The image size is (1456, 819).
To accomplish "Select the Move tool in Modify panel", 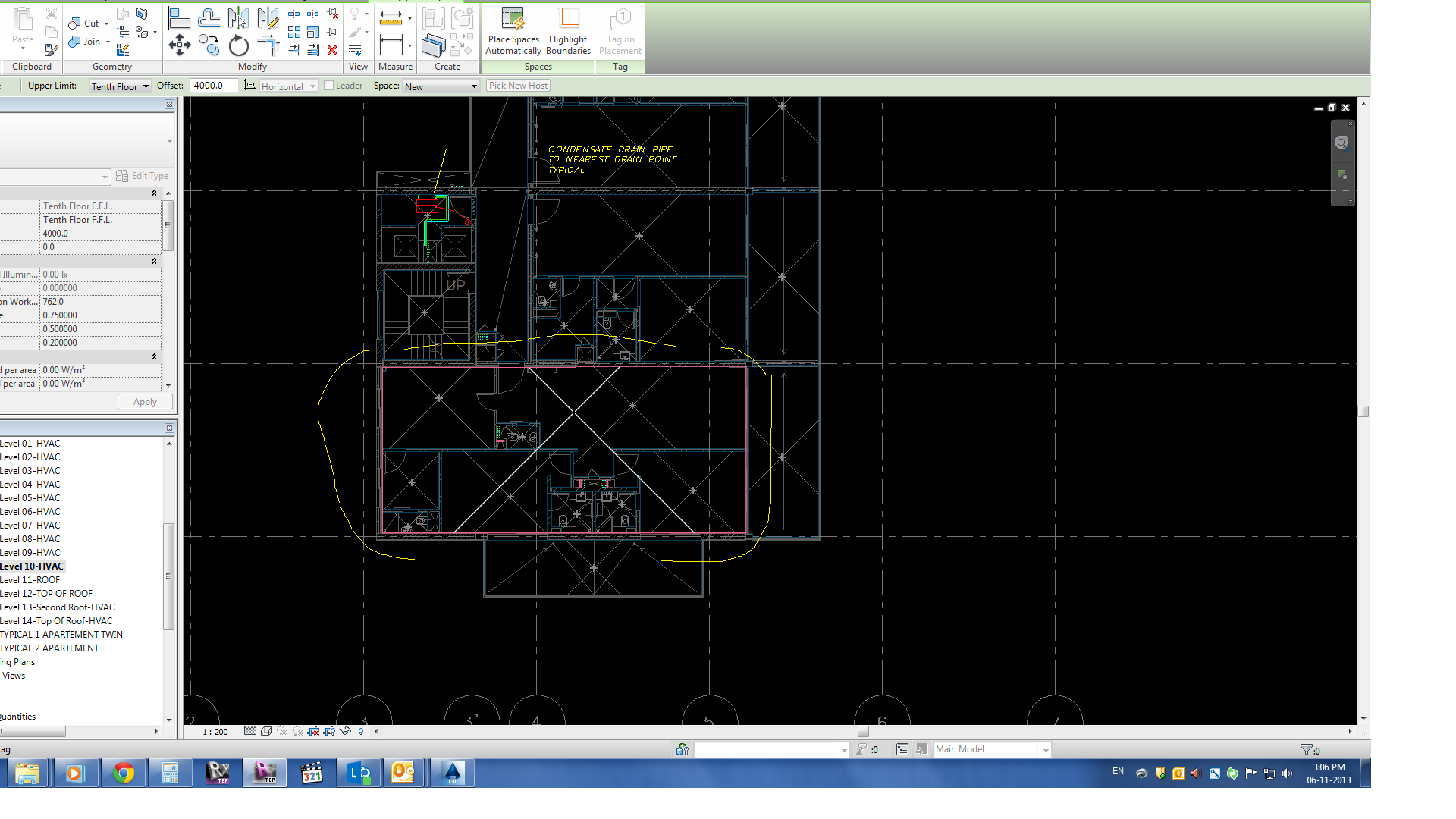I will (x=180, y=45).
